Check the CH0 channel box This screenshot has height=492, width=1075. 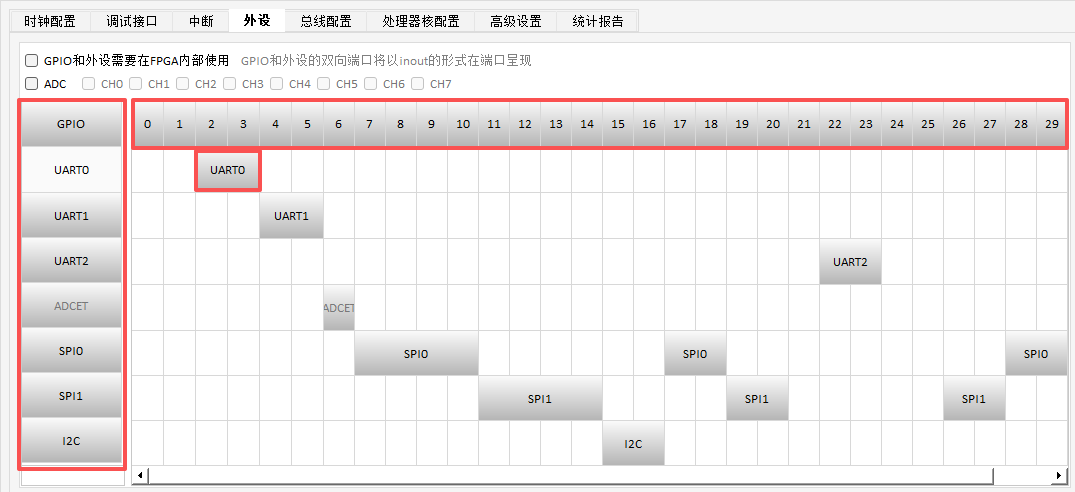point(88,84)
